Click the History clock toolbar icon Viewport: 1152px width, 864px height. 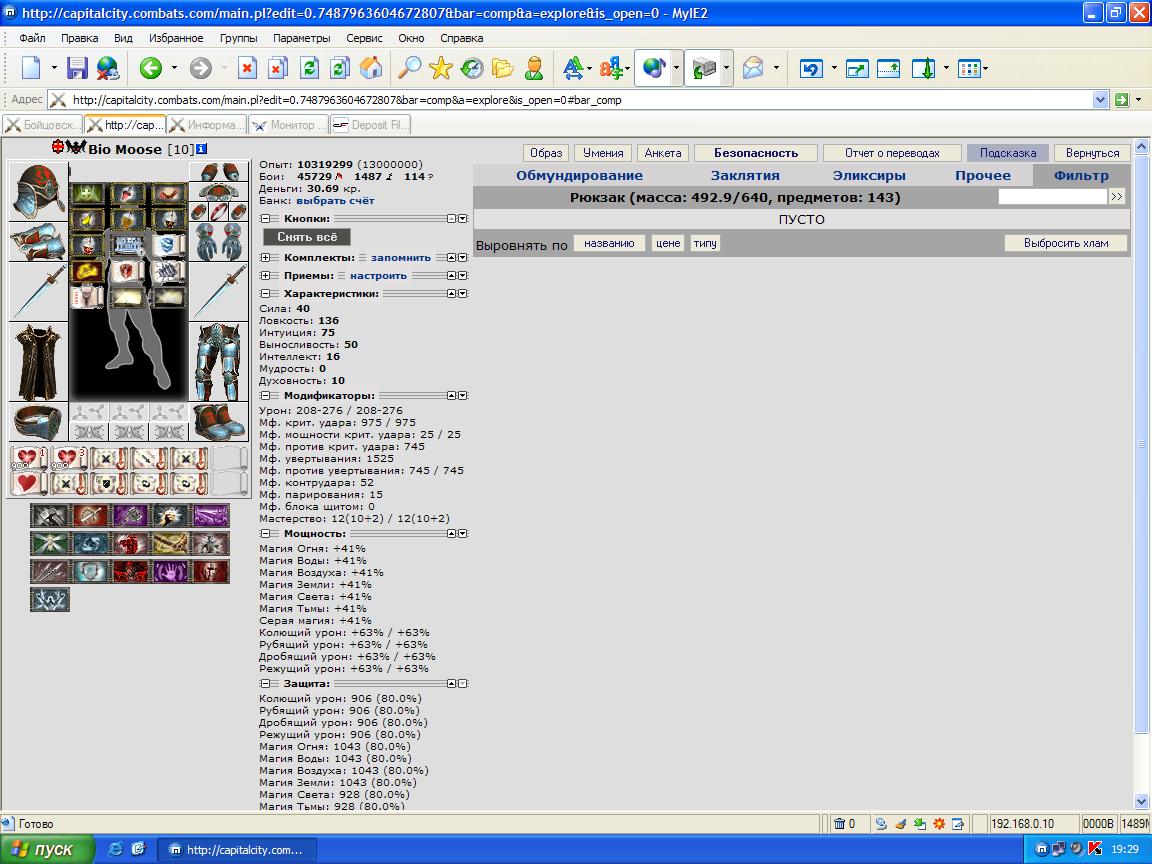[472, 68]
